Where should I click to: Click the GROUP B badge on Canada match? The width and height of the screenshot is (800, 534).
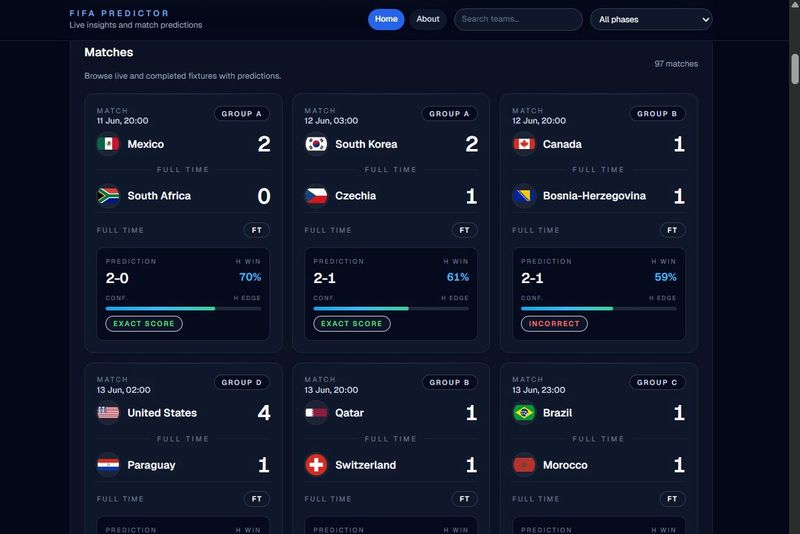pos(657,114)
